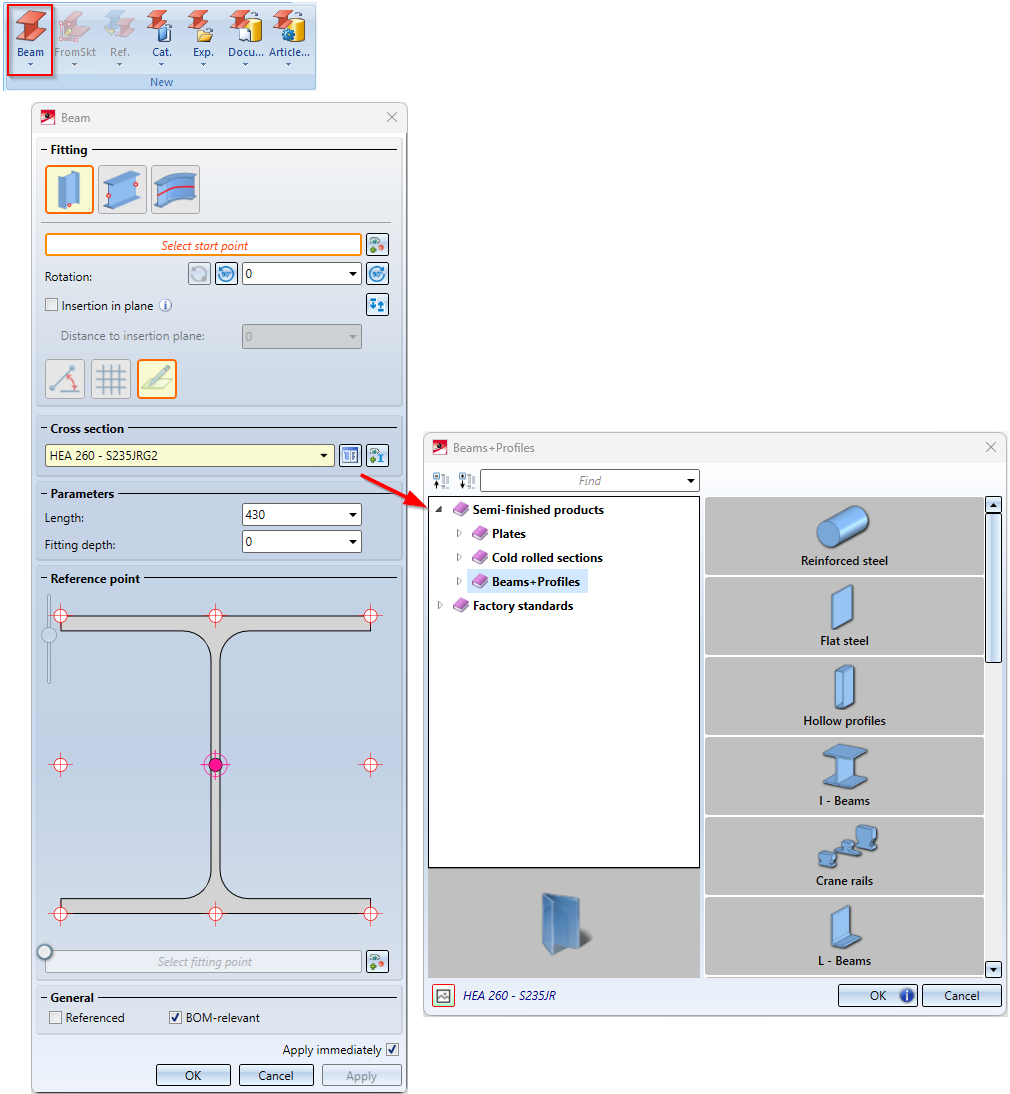The width and height of the screenshot is (1010, 1094).
Task: Open the Length value dropdown
Action: [353, 515]
